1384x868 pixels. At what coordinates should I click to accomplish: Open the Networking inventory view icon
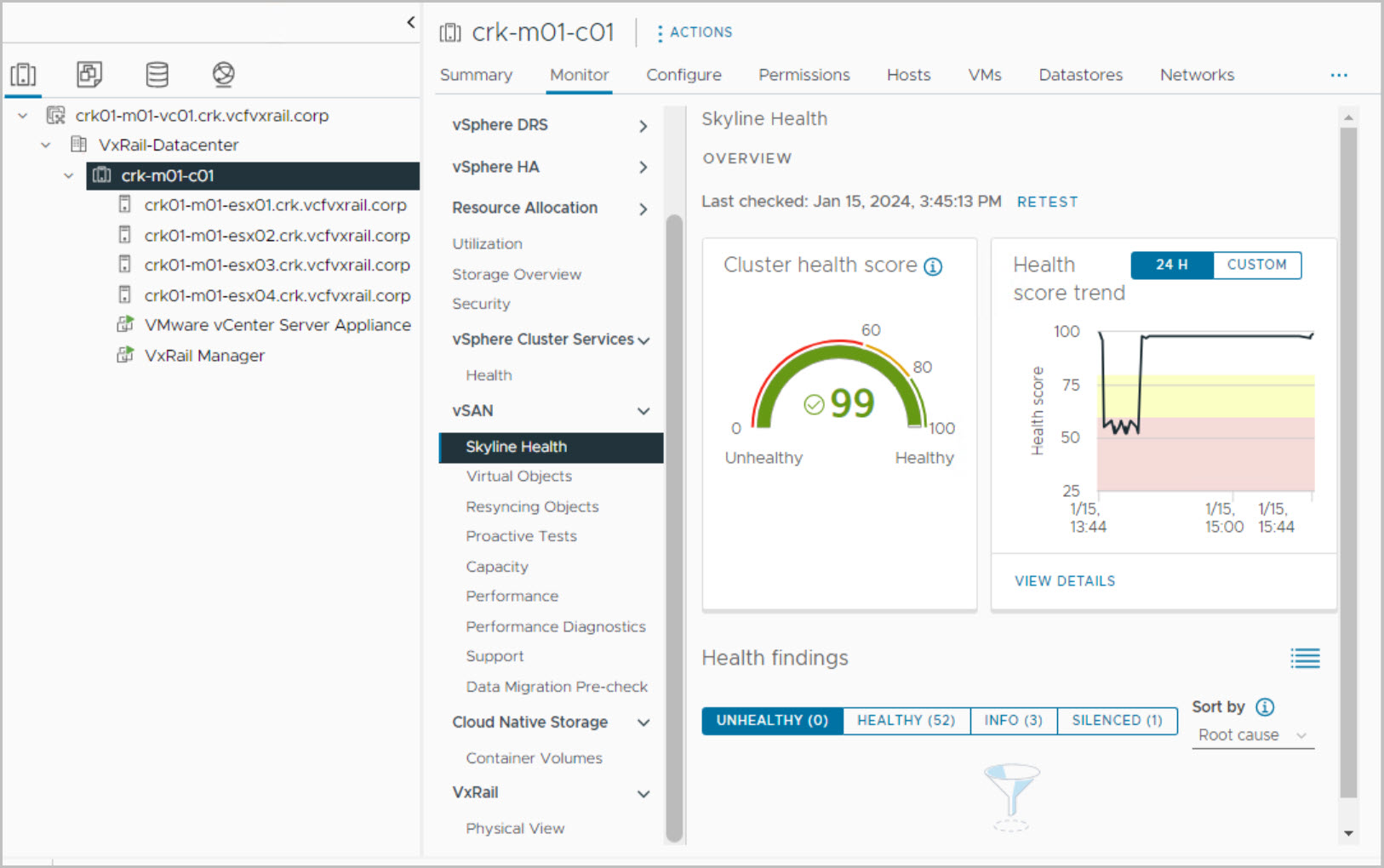(223, 75)
